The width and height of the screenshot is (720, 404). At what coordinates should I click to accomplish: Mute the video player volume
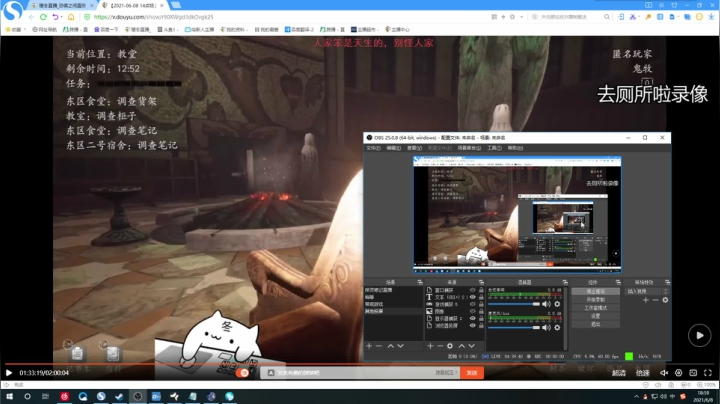coord(664,373)
